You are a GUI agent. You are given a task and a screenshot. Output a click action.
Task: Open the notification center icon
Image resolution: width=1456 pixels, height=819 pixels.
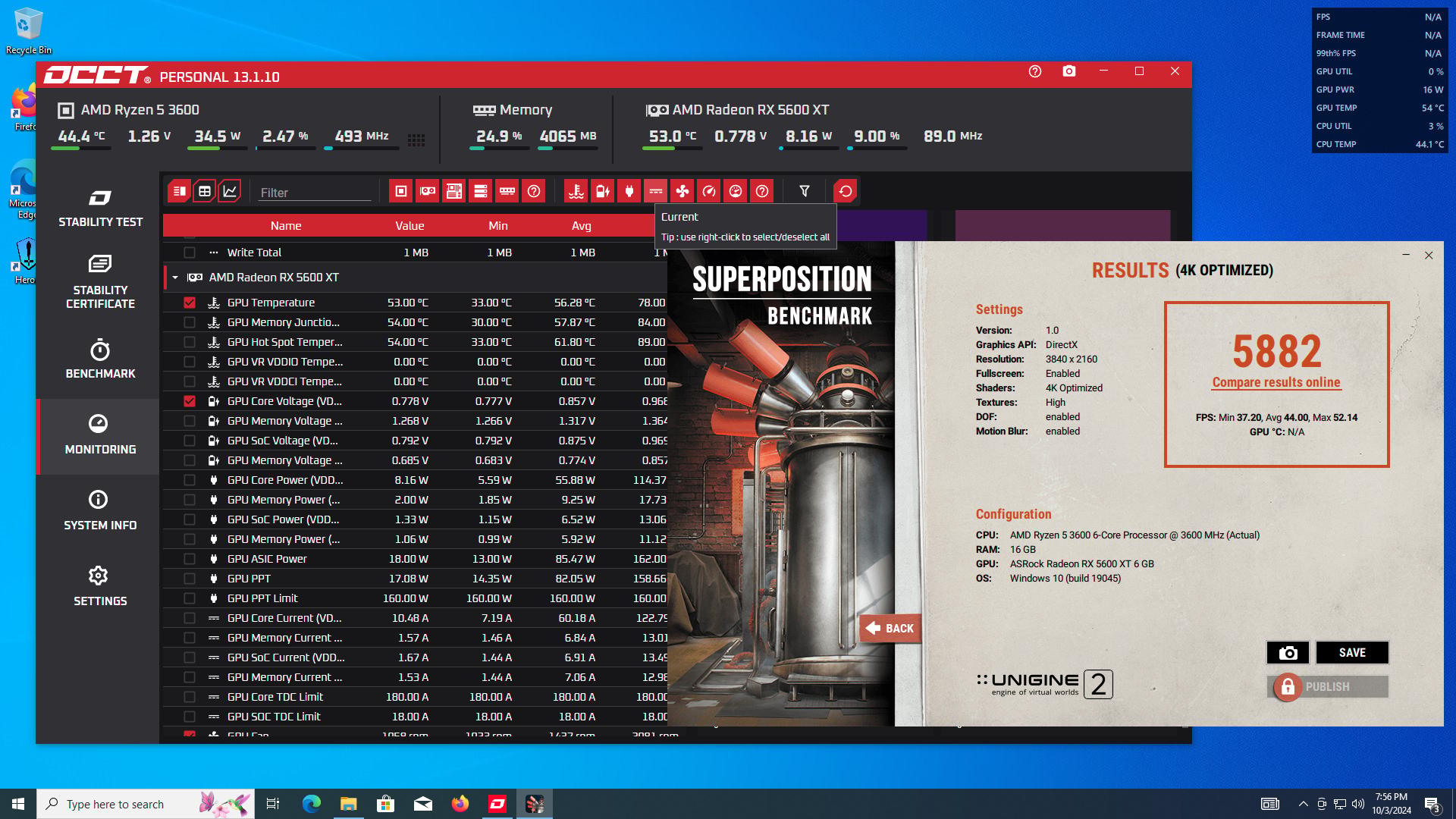[1432, 804]
